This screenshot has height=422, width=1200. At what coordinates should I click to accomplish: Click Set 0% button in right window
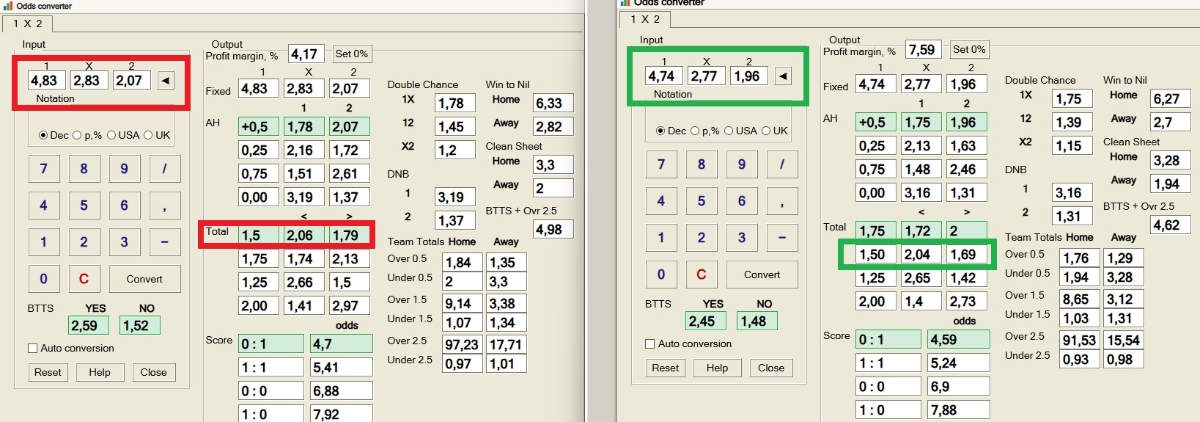969,49
